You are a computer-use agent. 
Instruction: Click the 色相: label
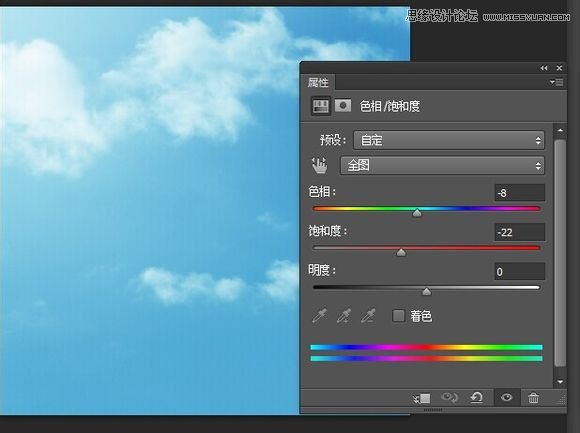click(322, 192)
